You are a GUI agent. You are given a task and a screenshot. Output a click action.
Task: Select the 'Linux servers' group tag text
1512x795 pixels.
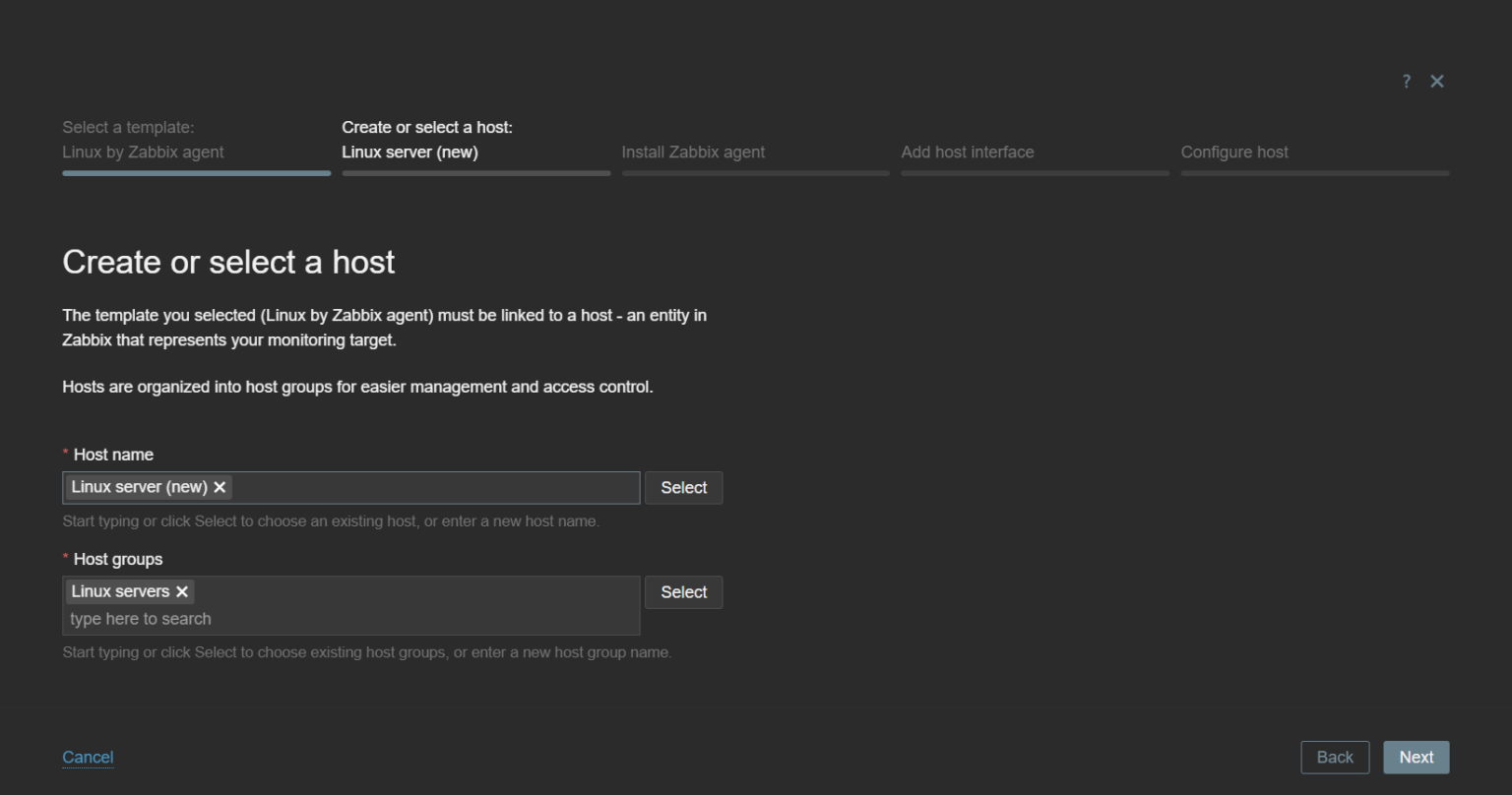120,591
